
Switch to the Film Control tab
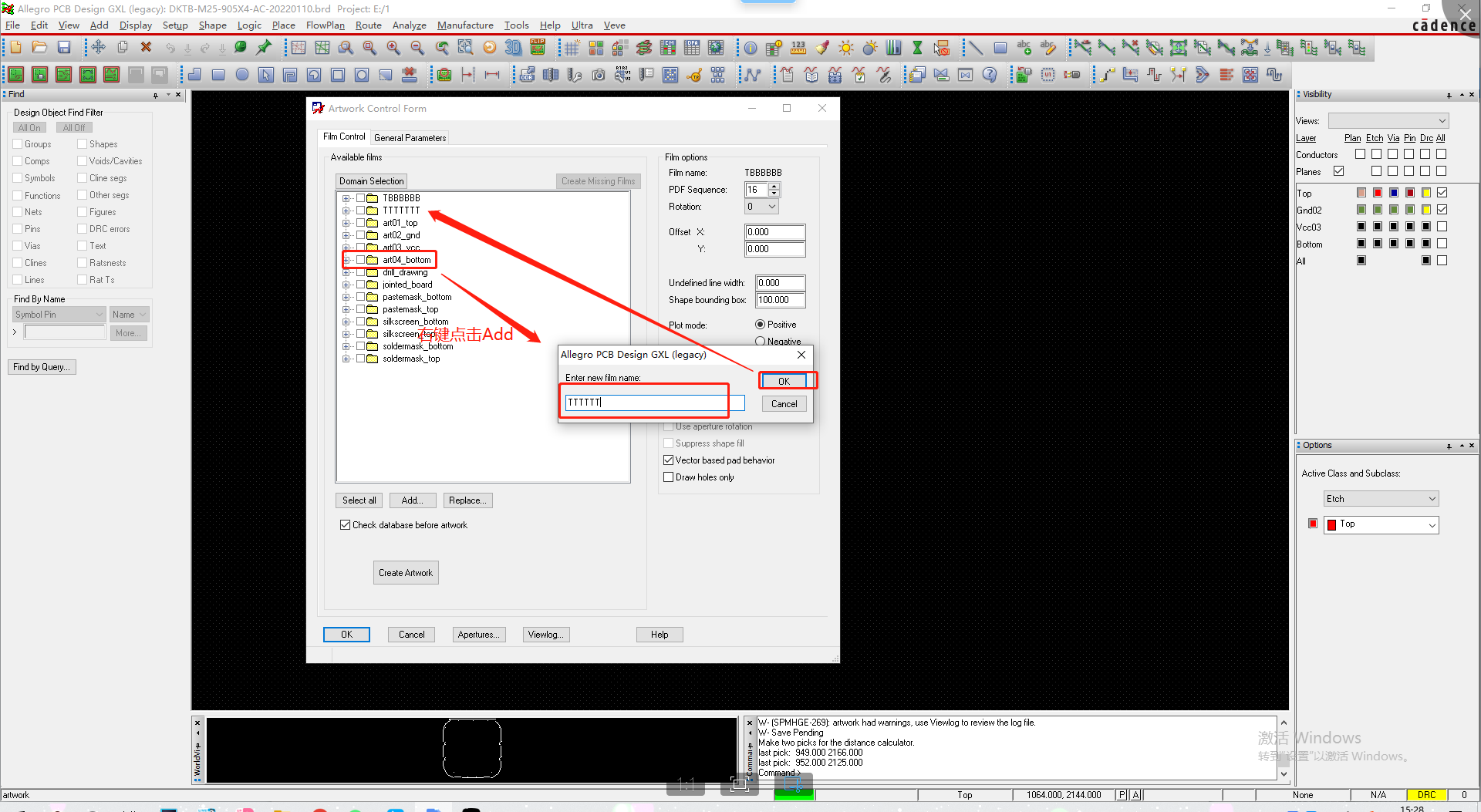tap(344, 136)
